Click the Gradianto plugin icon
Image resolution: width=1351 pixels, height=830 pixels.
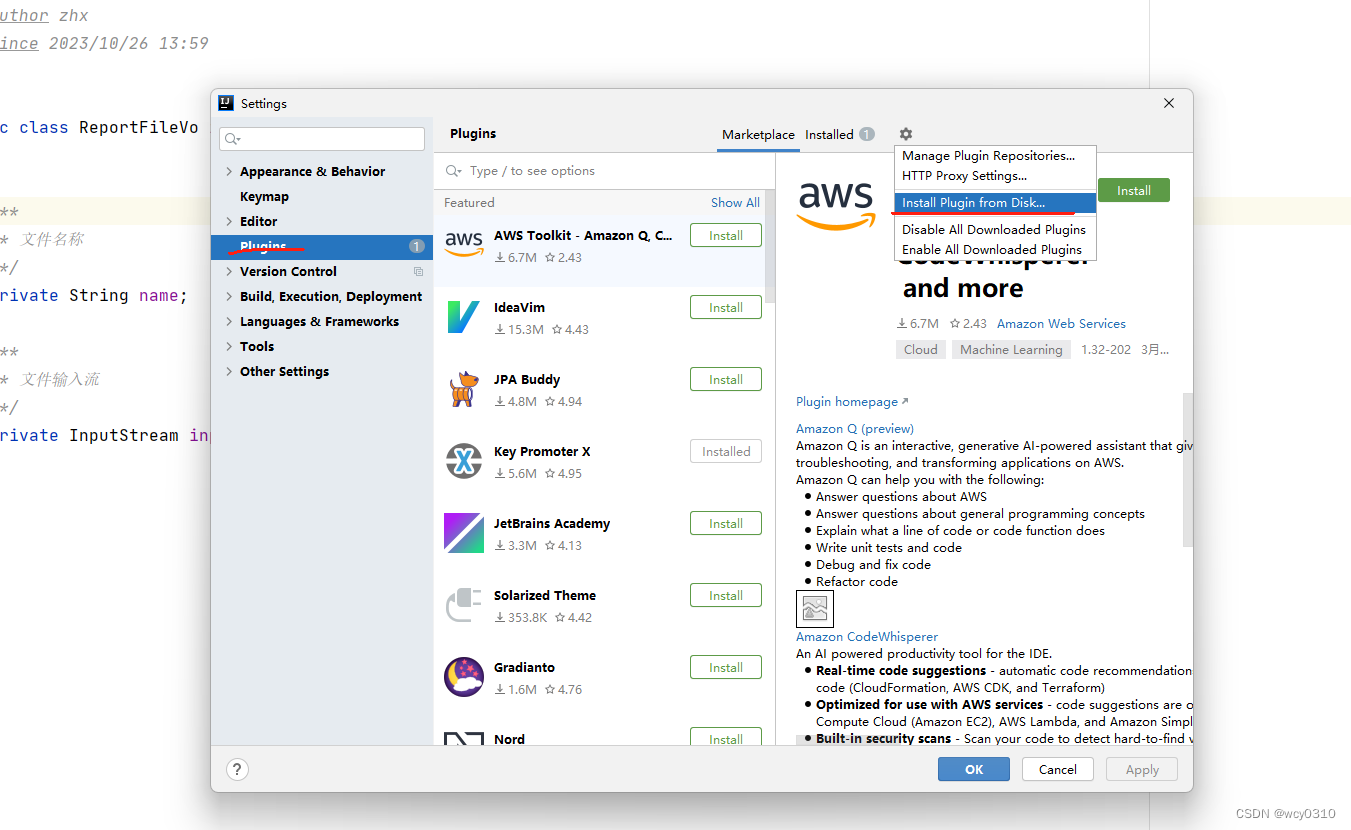(x=464, y=677)
